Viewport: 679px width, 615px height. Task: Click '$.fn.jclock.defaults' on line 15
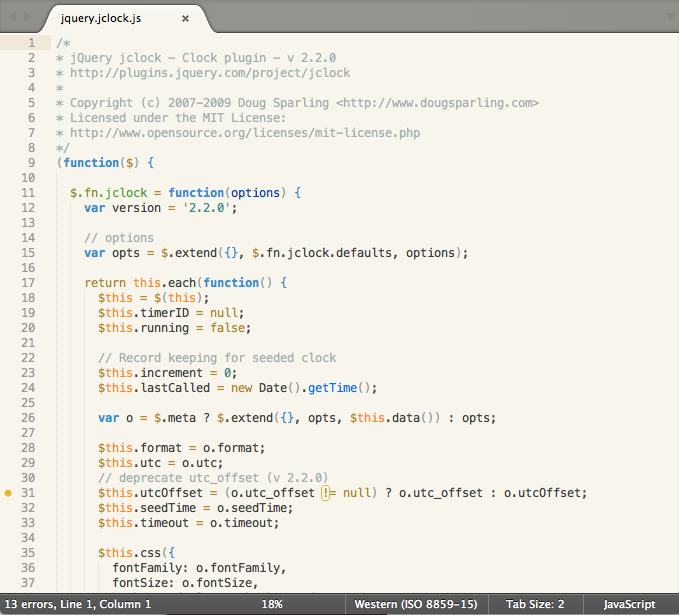(322, 253)
